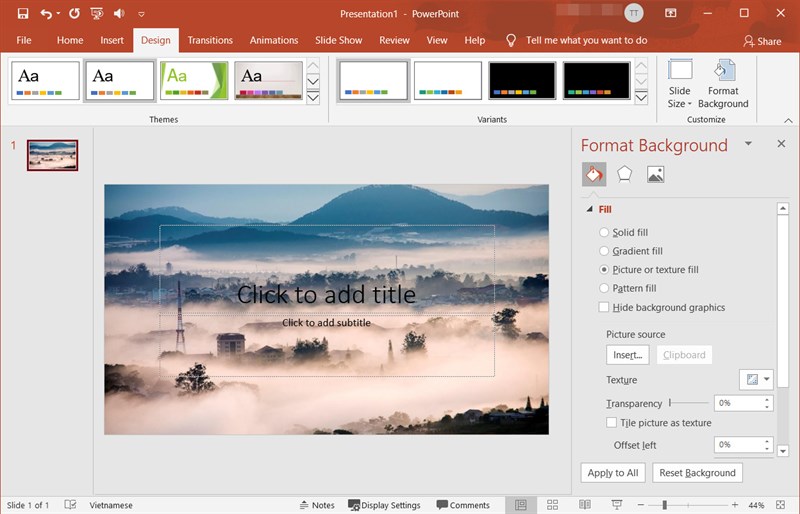Collapse the ribbon with the chevron
The image size is (800, 514).
788,120
